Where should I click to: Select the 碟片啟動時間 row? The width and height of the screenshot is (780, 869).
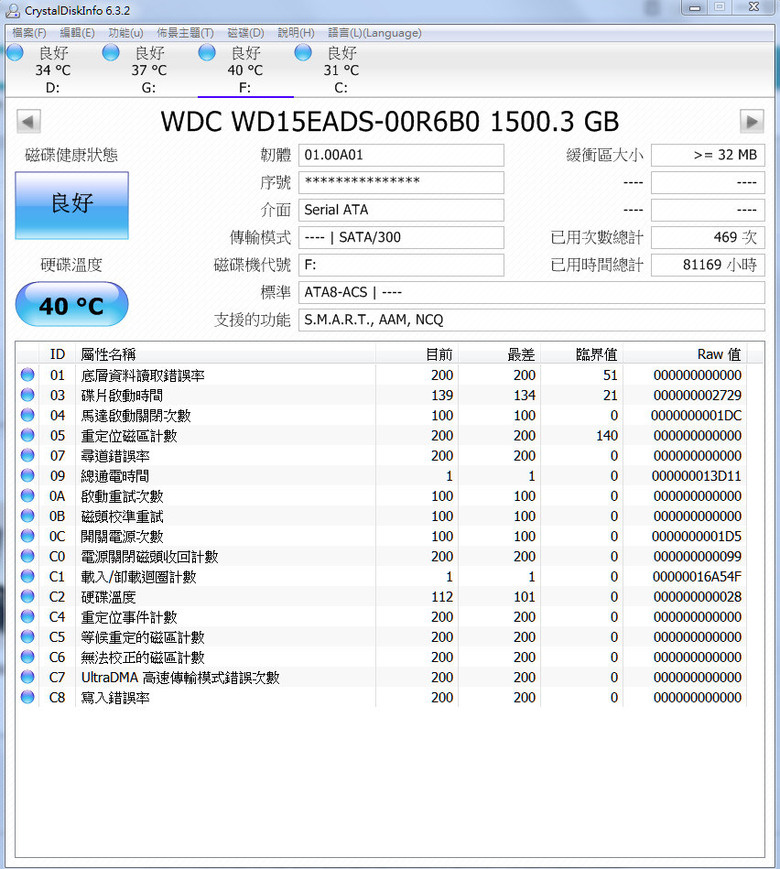[381, 395]
